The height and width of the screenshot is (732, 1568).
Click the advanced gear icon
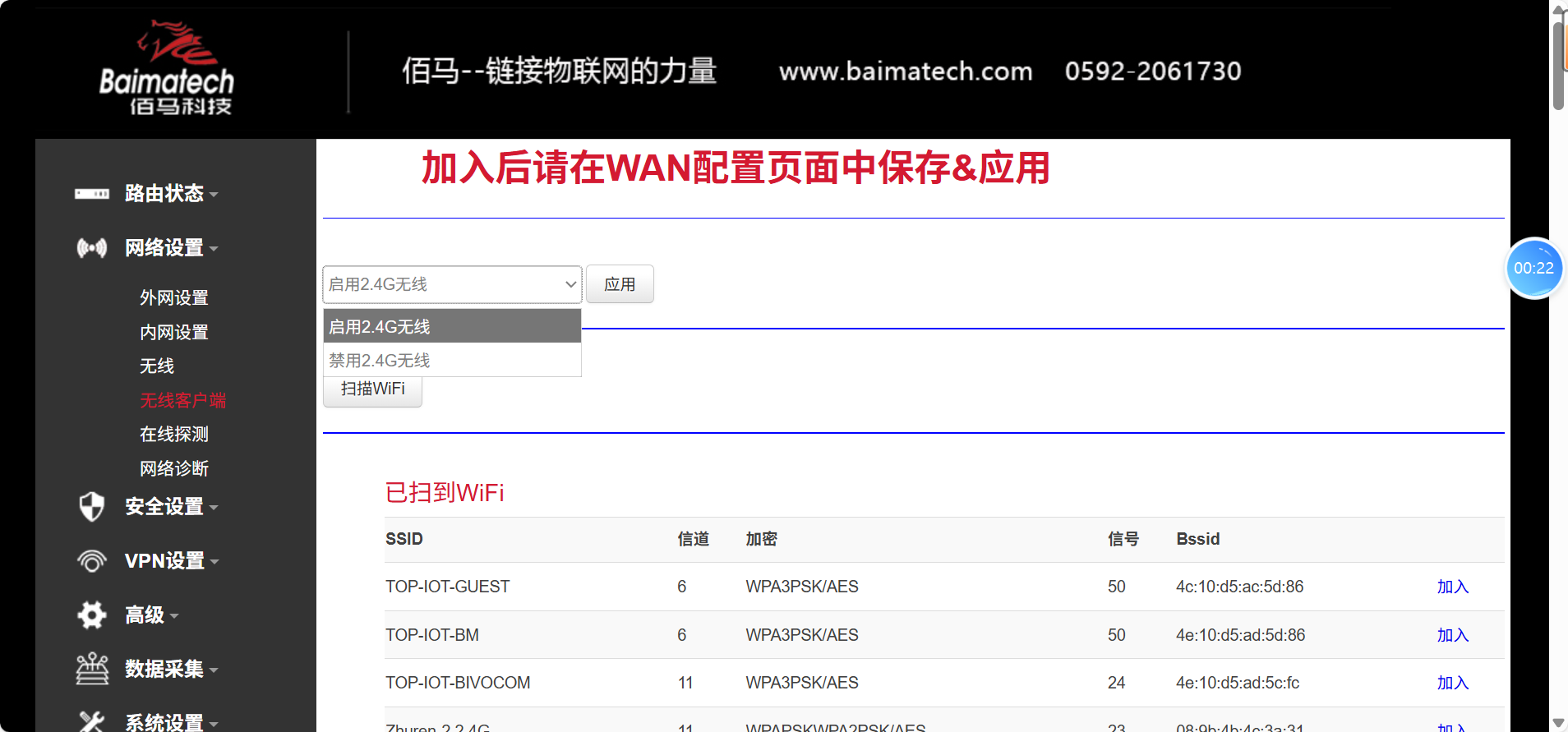pos(91,615)
